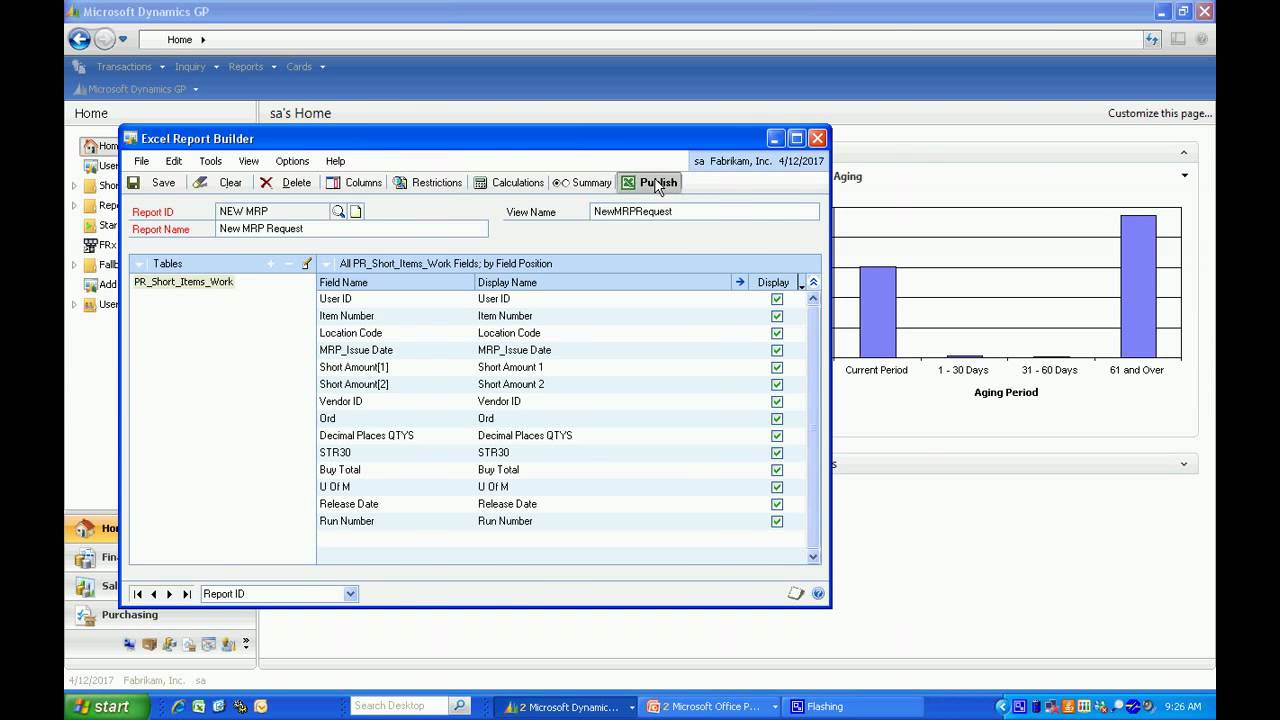Click the note icon next to Report ID lookup
1280x720 pixels.
tap(355, 212)
